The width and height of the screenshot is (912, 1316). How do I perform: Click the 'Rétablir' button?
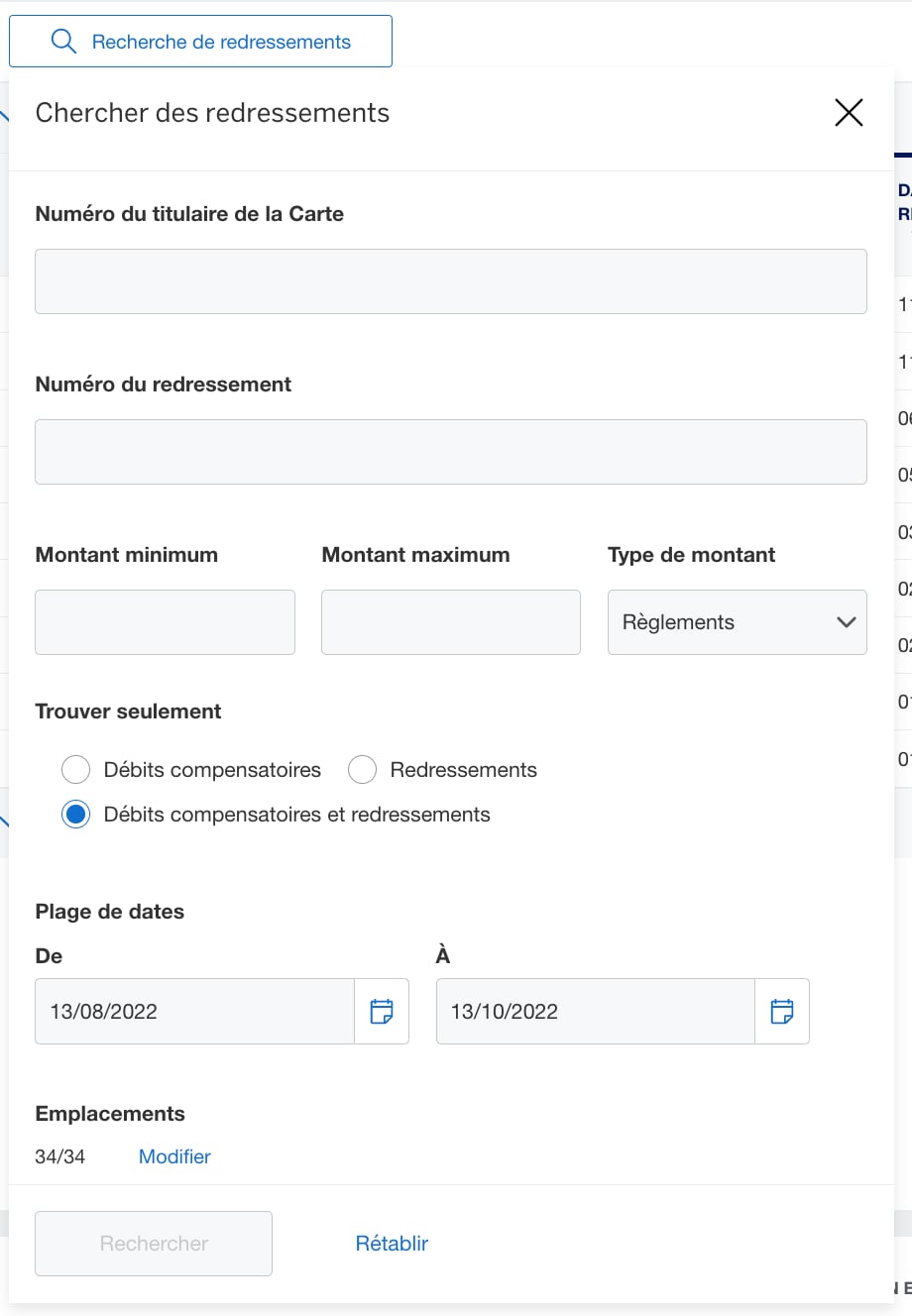pyautogui.click(x=391, y=1243)
